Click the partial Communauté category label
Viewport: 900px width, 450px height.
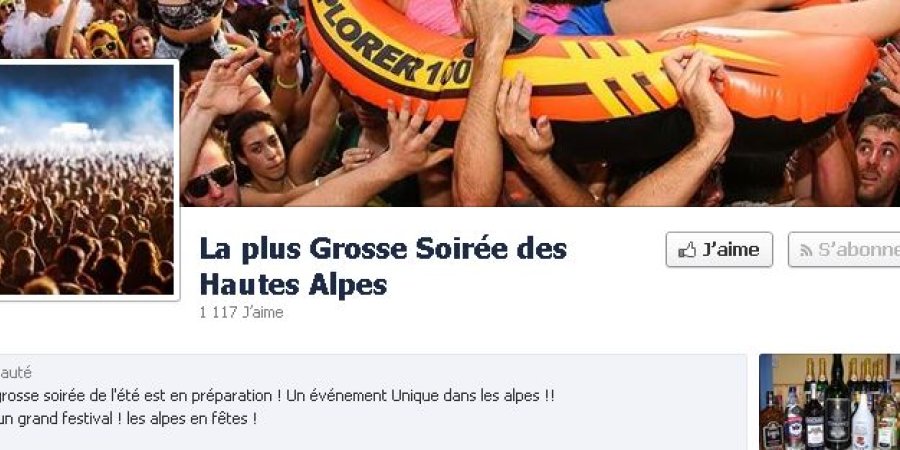(15, 373)
